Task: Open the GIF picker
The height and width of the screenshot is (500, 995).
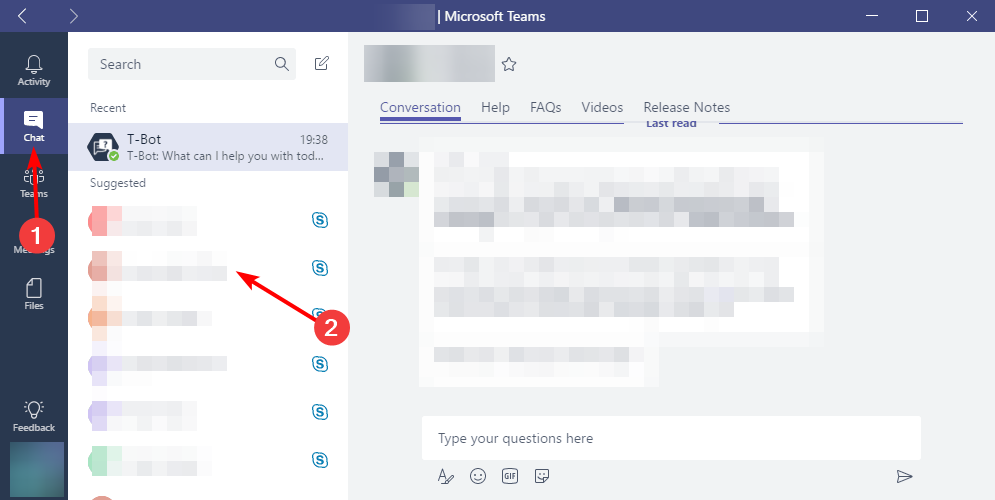Action: pyautogui.click(x=510, y=476)
